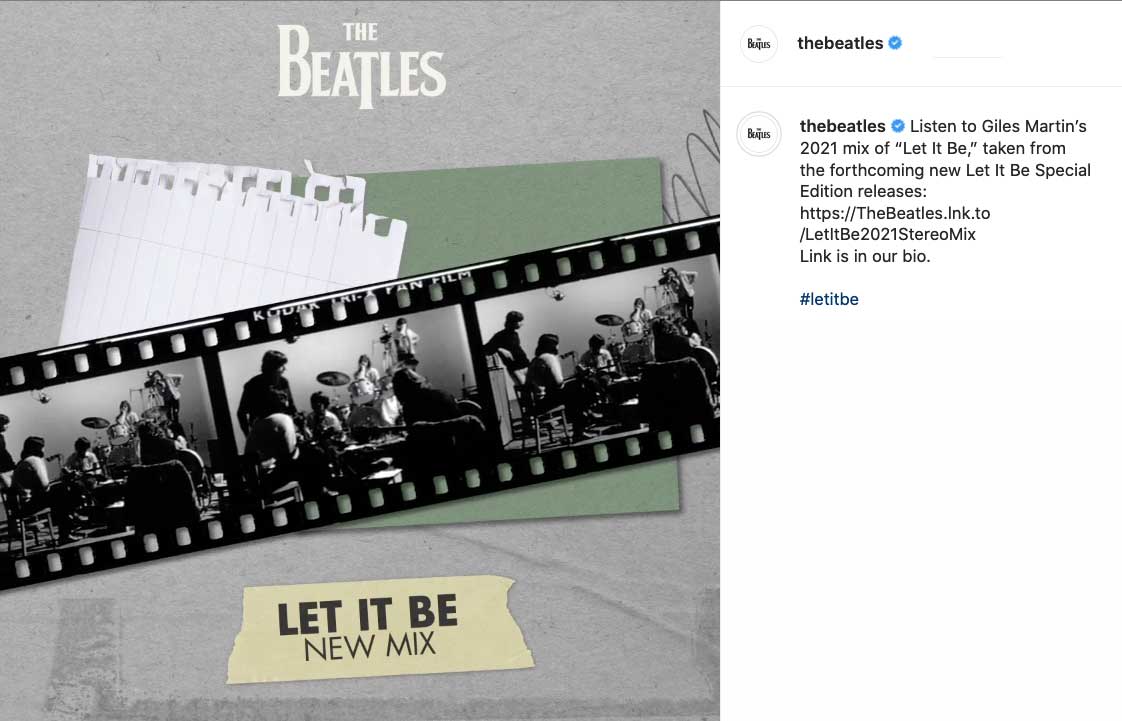
Task: Open the Beatles avatar in post header
Action: click(758, 44)
